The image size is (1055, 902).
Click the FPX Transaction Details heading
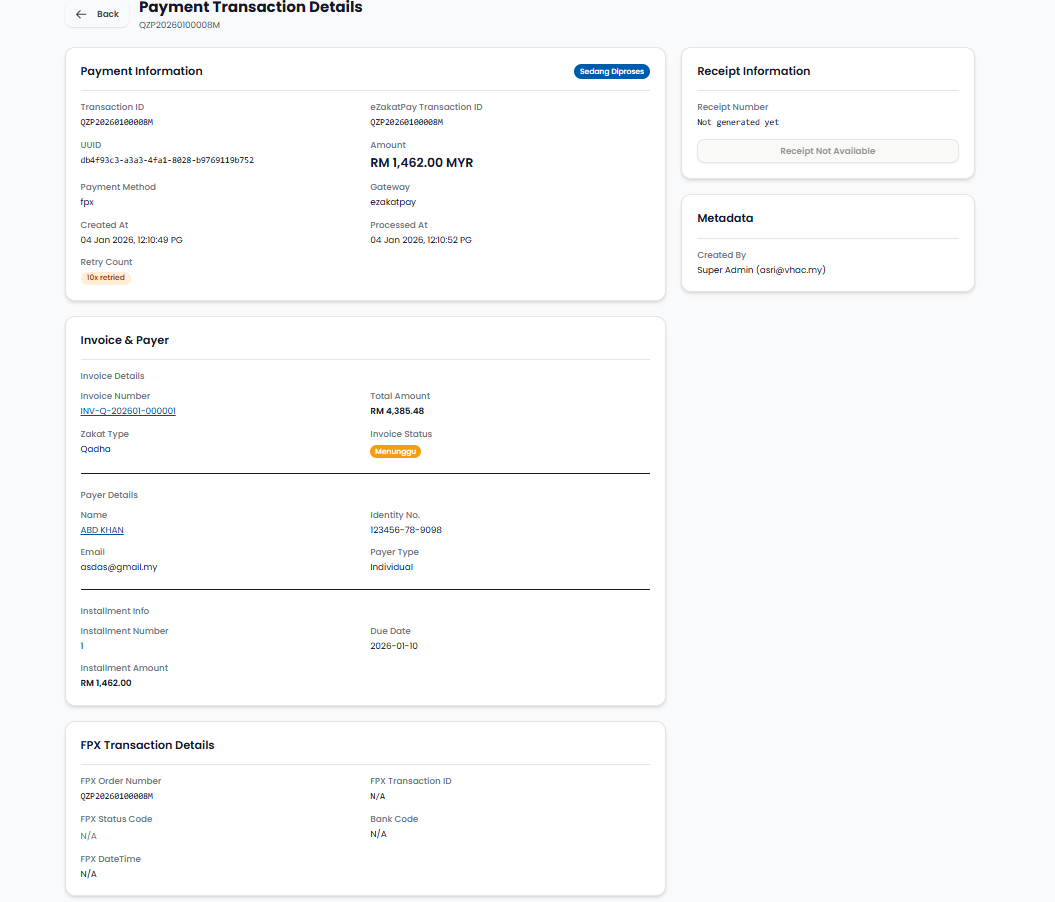click(x=147, y=745)
